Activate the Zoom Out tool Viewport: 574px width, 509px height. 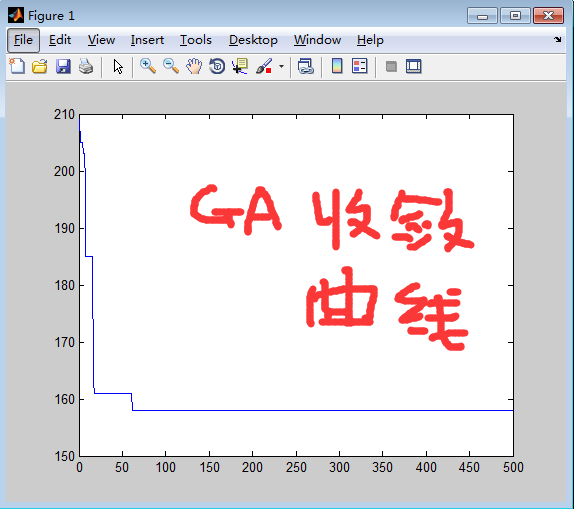click(x=171, y=66)
